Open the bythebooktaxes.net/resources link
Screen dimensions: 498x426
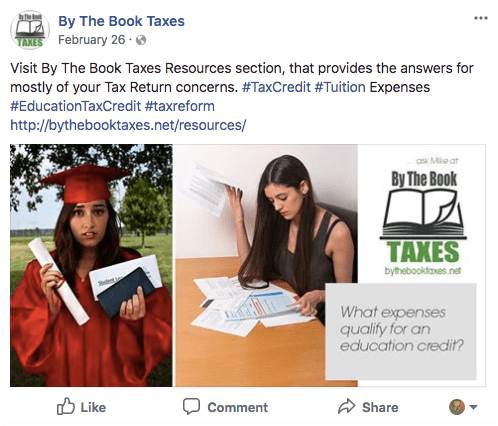pos(128,125)
